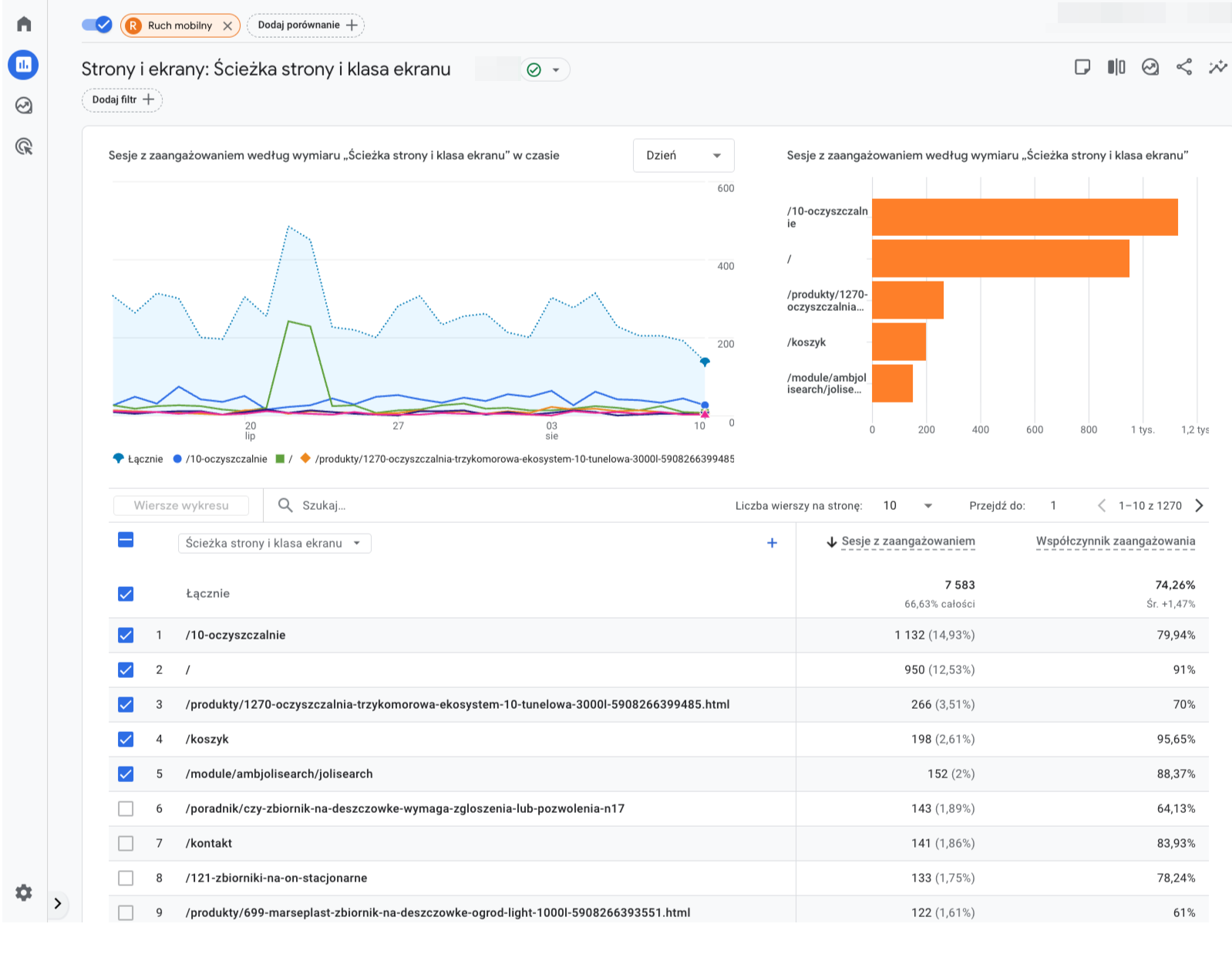
Task: Sort by Współczynnik zaangażowania column
Action: coord(1115,541)
